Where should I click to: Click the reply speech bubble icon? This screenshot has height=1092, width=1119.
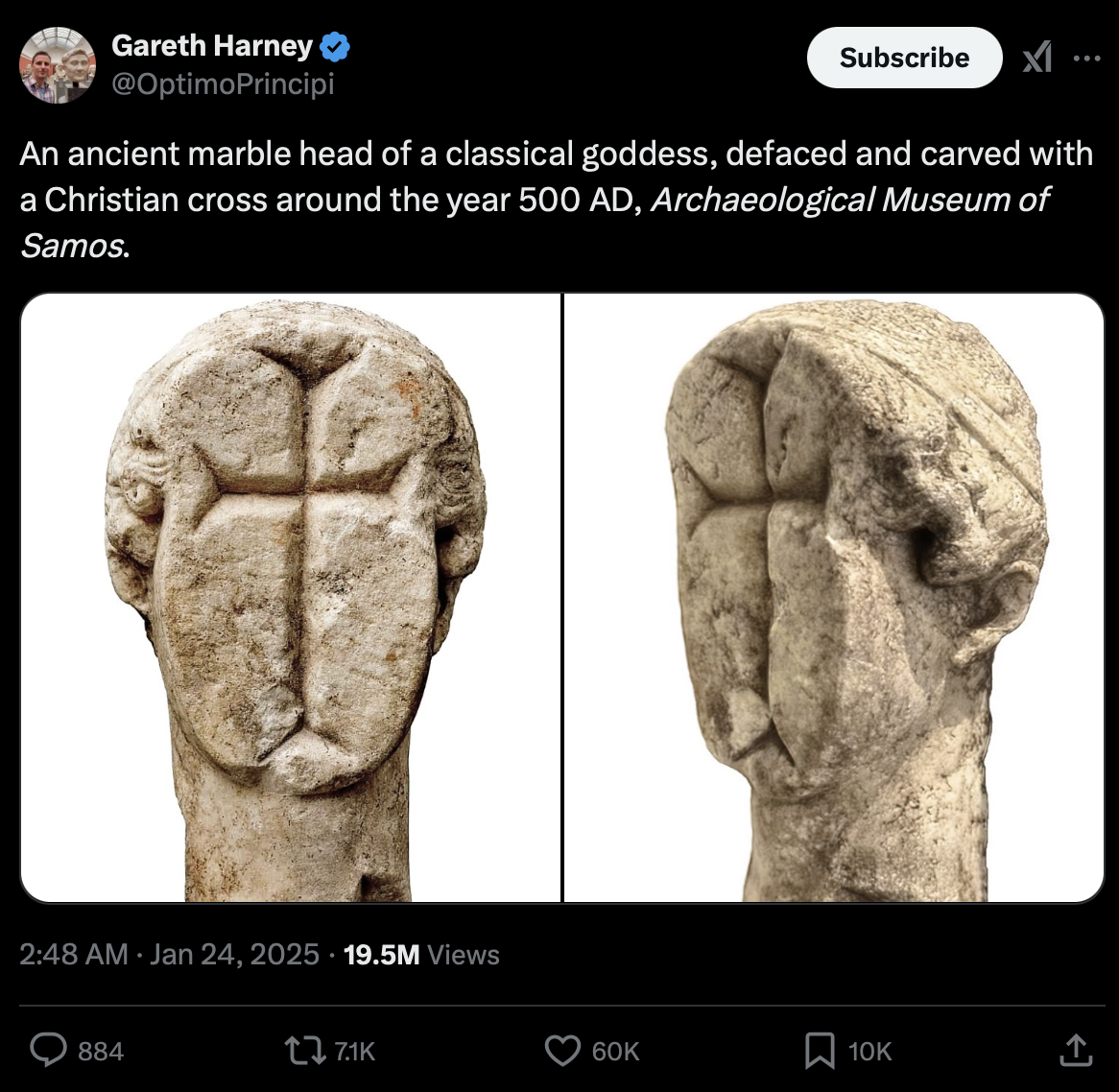point(48,1051)
